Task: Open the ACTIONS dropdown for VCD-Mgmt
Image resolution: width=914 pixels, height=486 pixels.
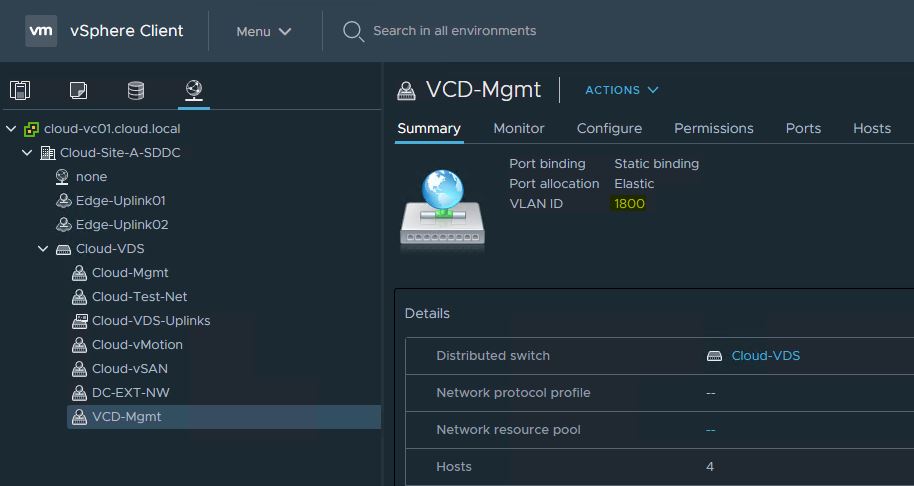Action: 622,90
